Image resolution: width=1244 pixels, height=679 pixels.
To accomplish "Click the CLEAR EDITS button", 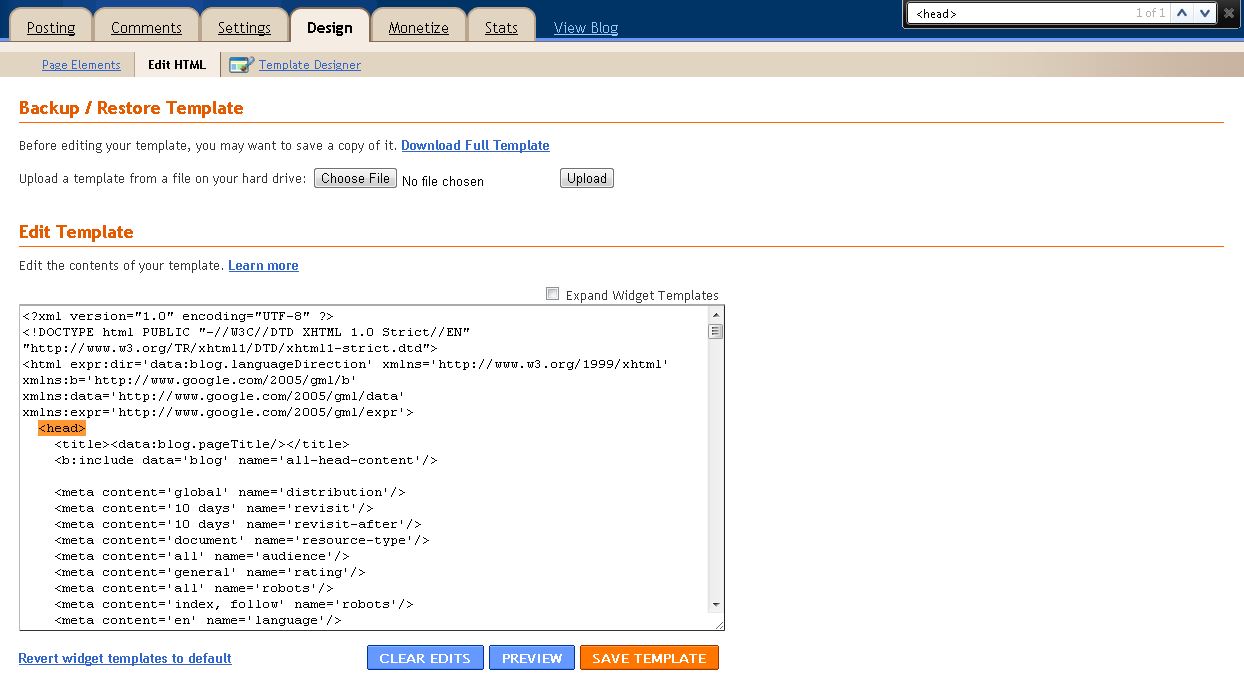I will click(x=425, y=658).
